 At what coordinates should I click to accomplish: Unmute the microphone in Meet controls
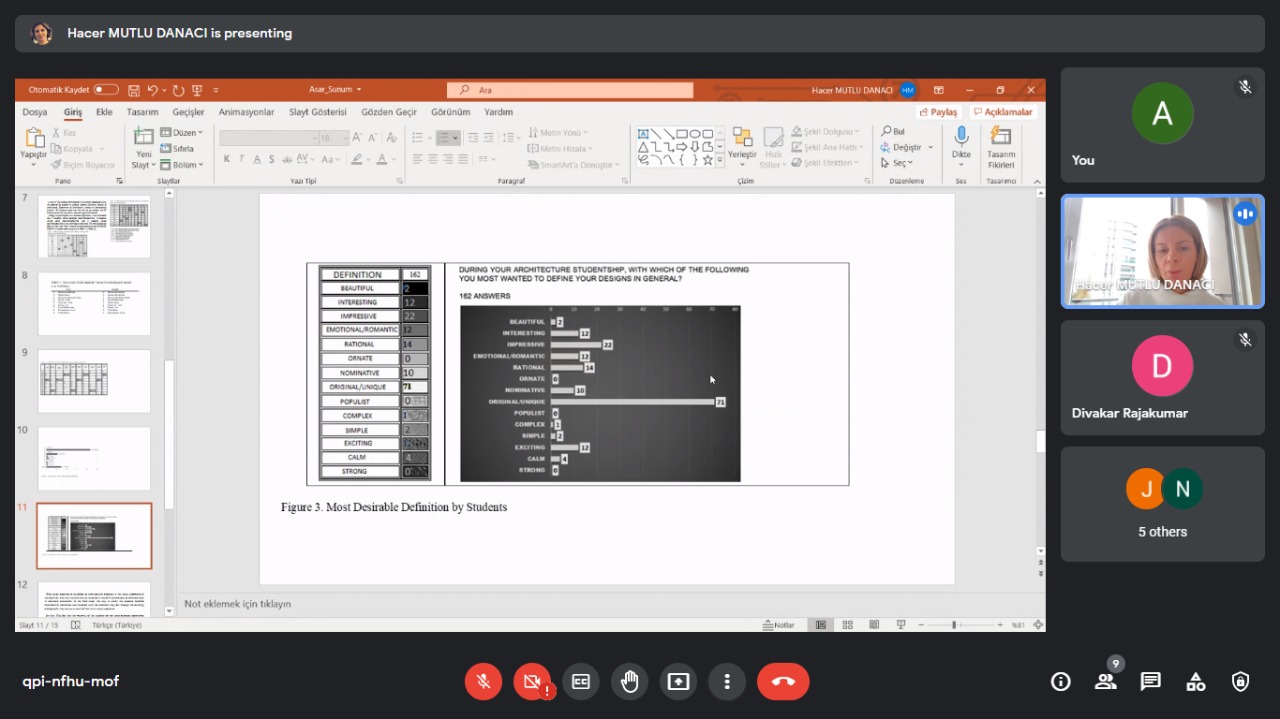coord(483,681)
